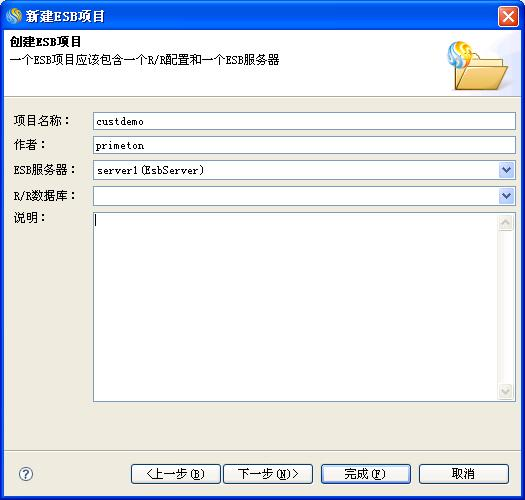Finish the wizard with 完成(F)

tap(366, 474)
